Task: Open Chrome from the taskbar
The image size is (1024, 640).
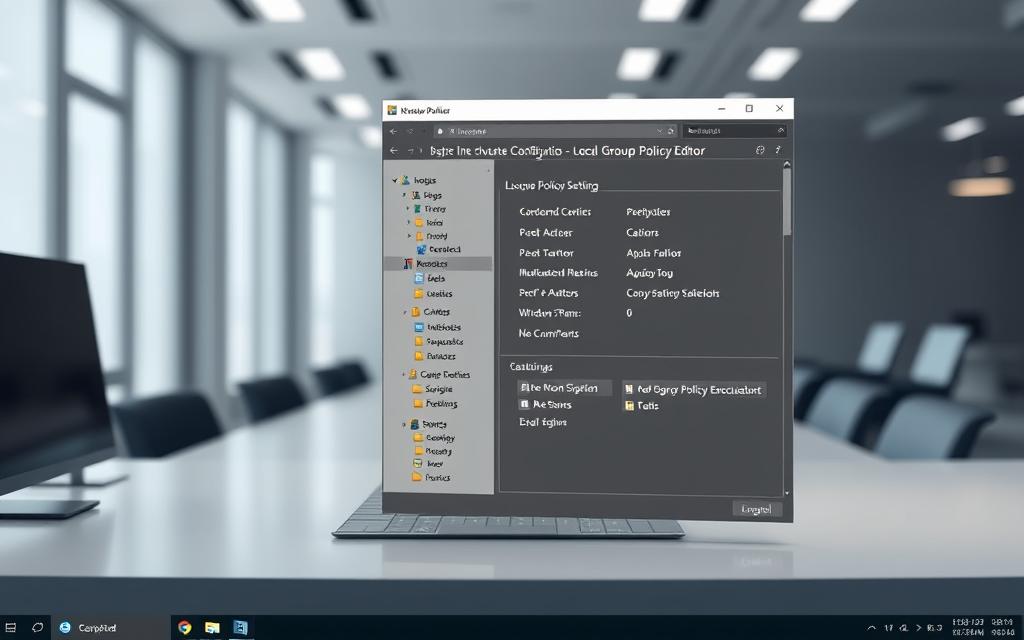Action: click(x=185, y=628)
